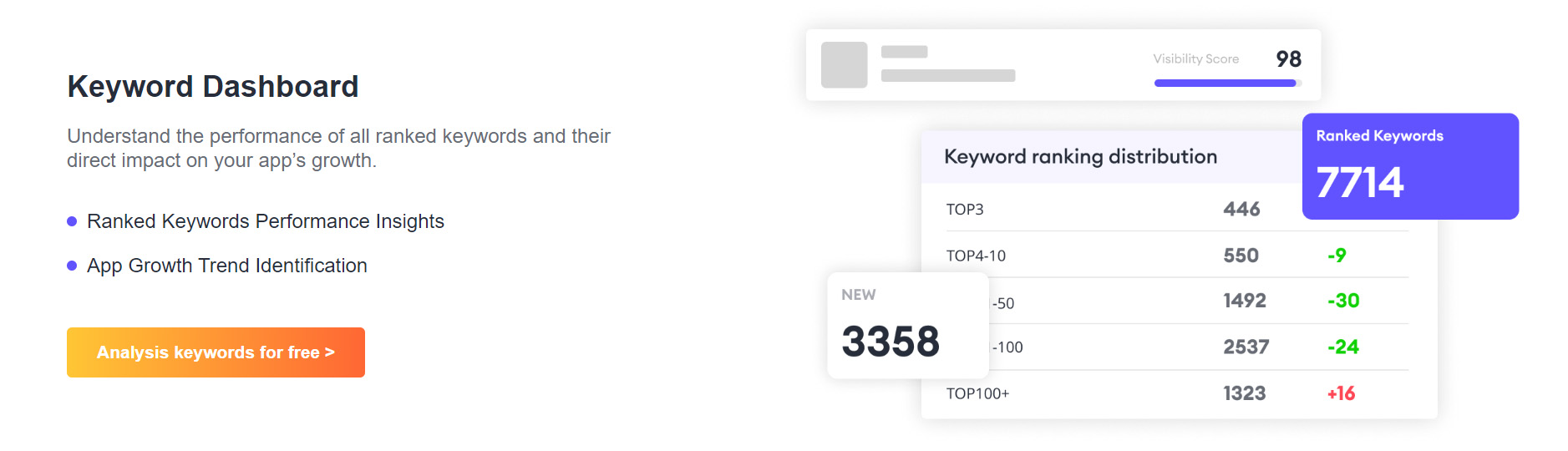1568x451 pixels.
Task: Click the 2537 keyword count
Action: [x=1246, y=347]
